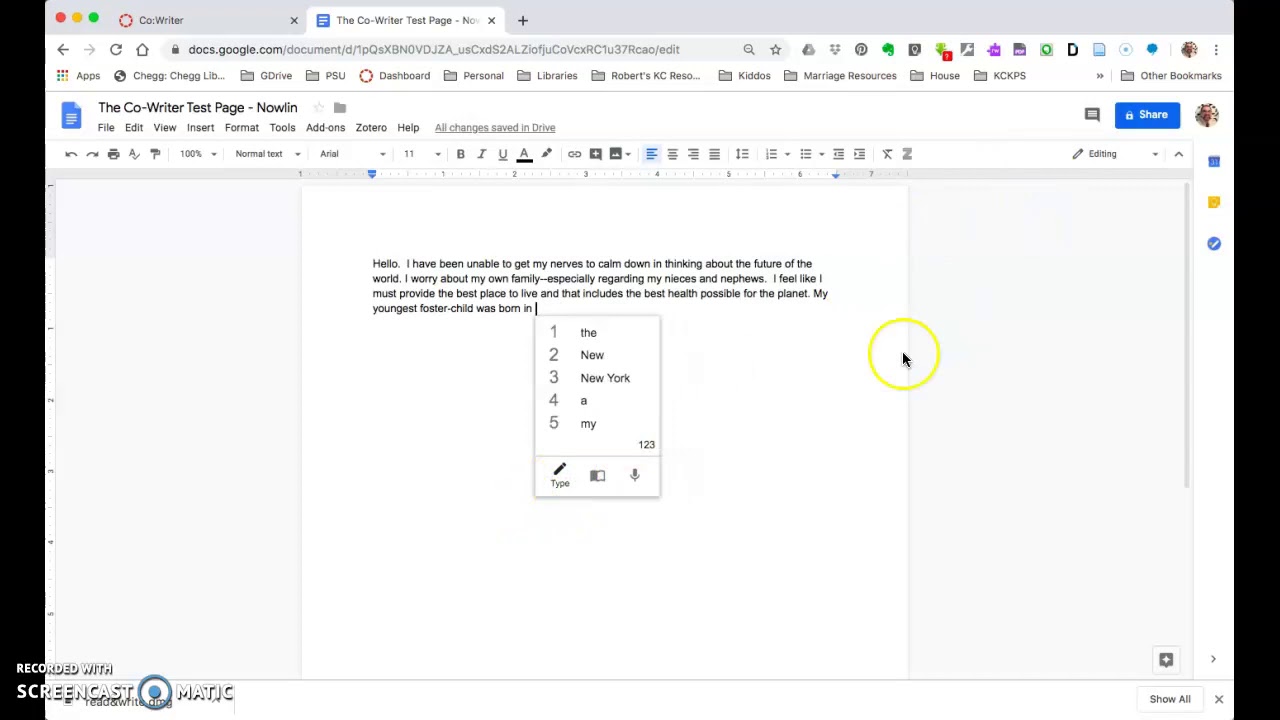Click the Insert image icon
Viewport: 1280px width, 720px height.
[616, 154]
